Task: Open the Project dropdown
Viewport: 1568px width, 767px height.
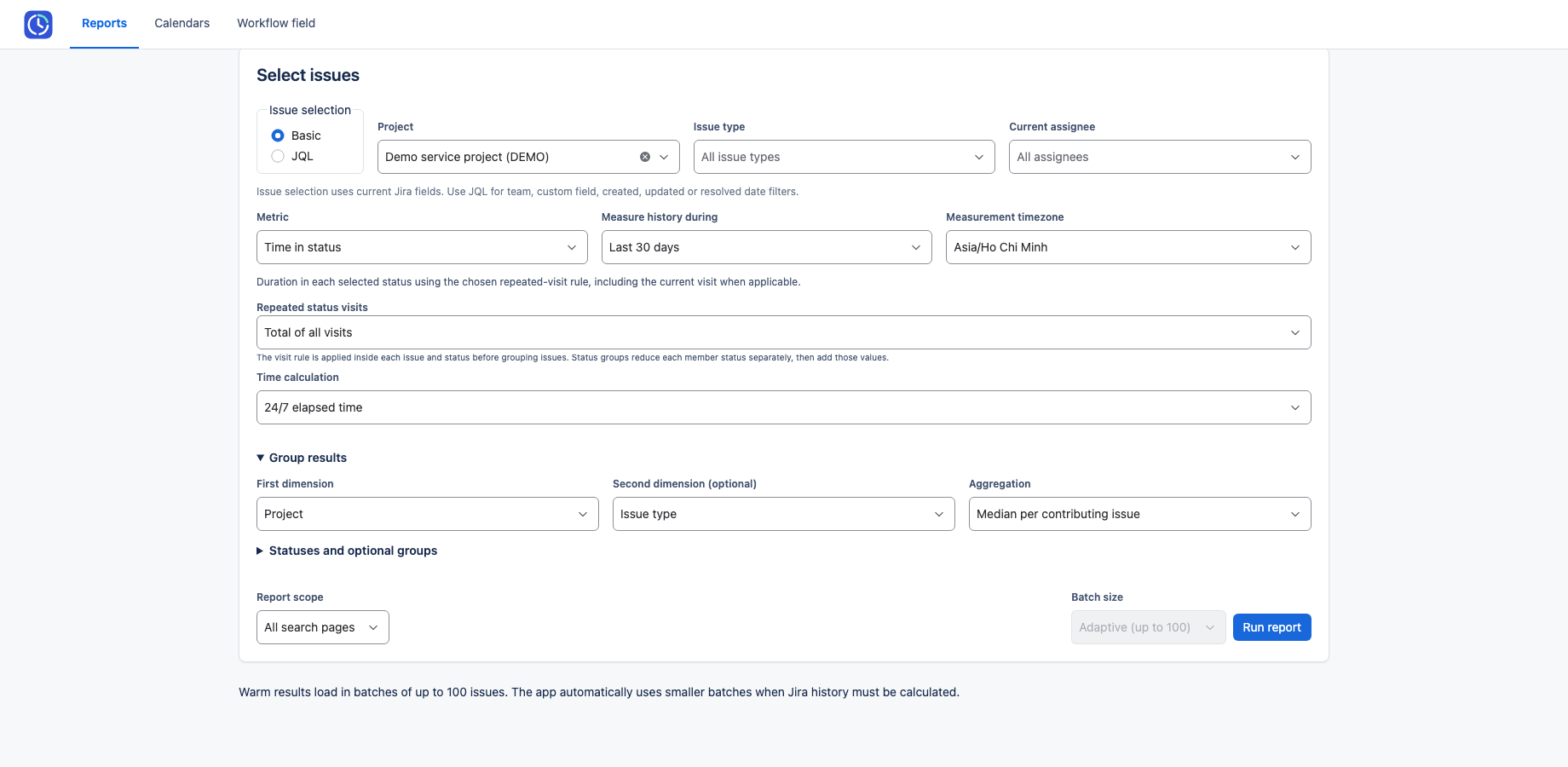Action: click(528, 157)
